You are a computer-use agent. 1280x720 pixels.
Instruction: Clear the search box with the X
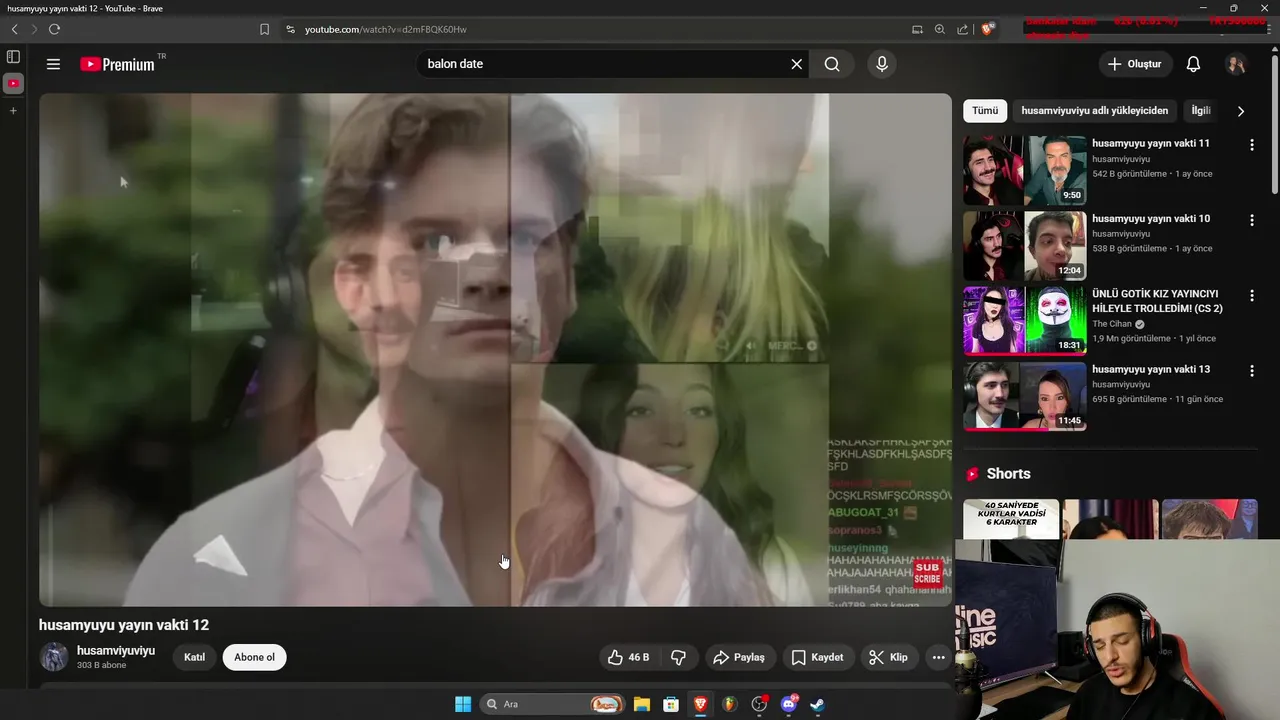(x=796, y=64)
